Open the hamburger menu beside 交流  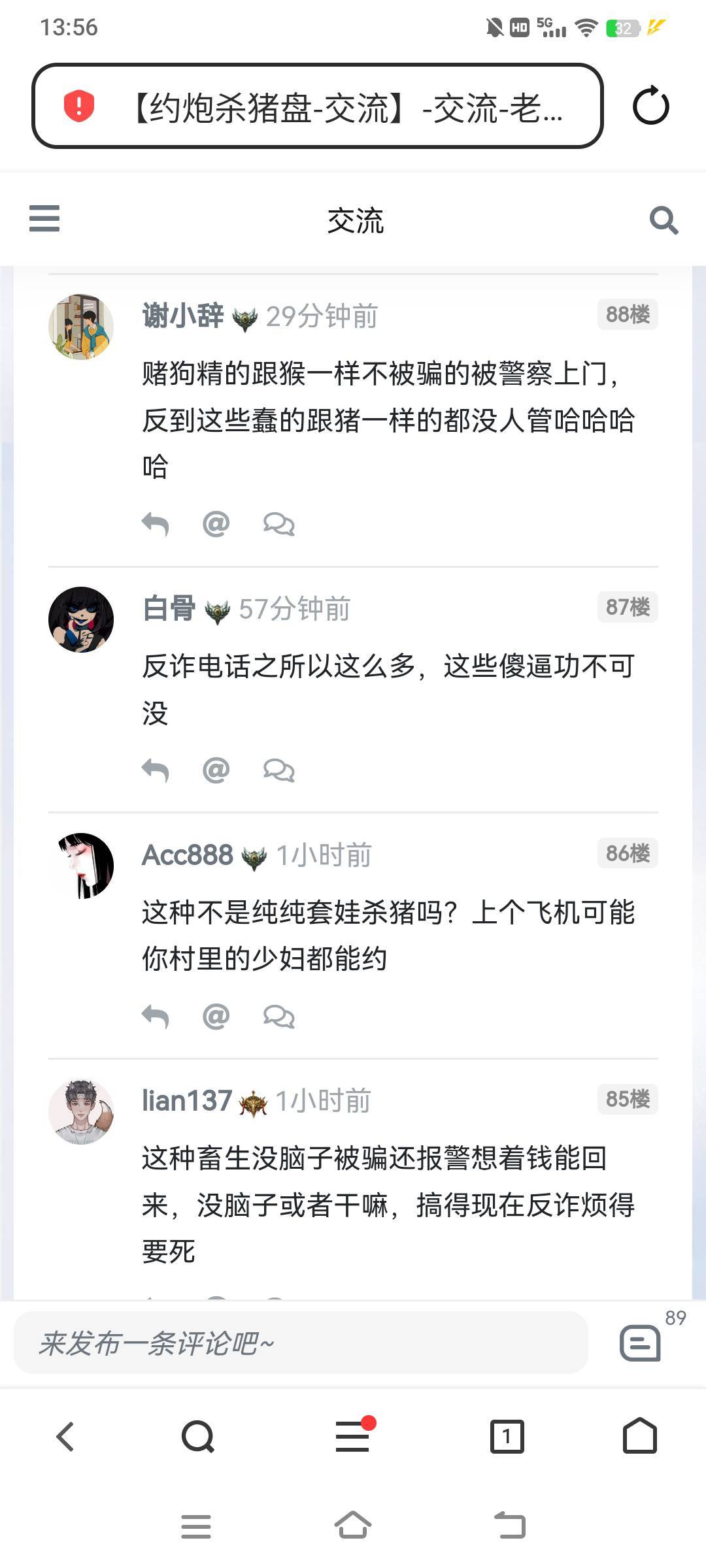(x=44, y=219)
